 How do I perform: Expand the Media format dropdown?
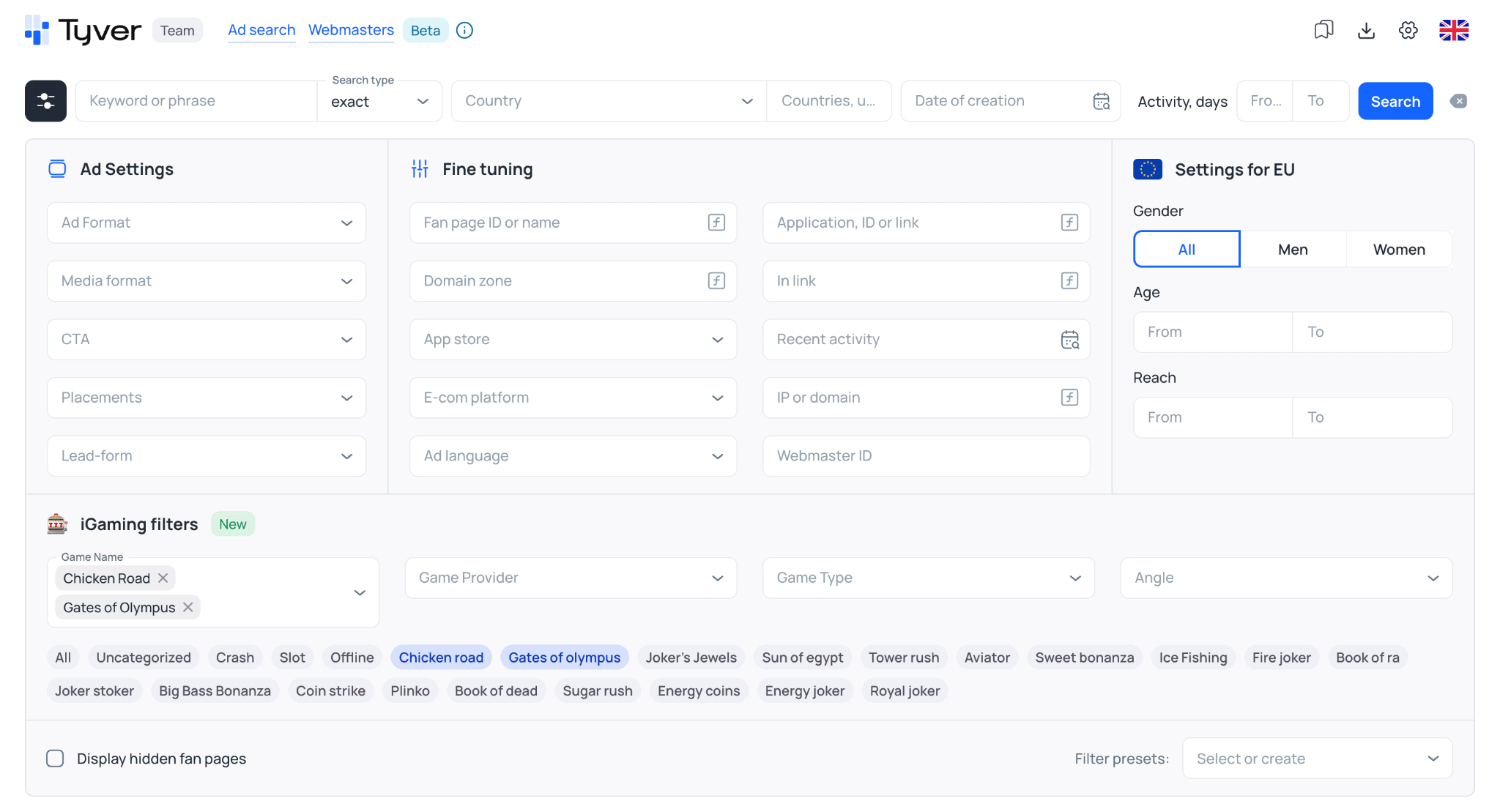[x=207, y=281]
